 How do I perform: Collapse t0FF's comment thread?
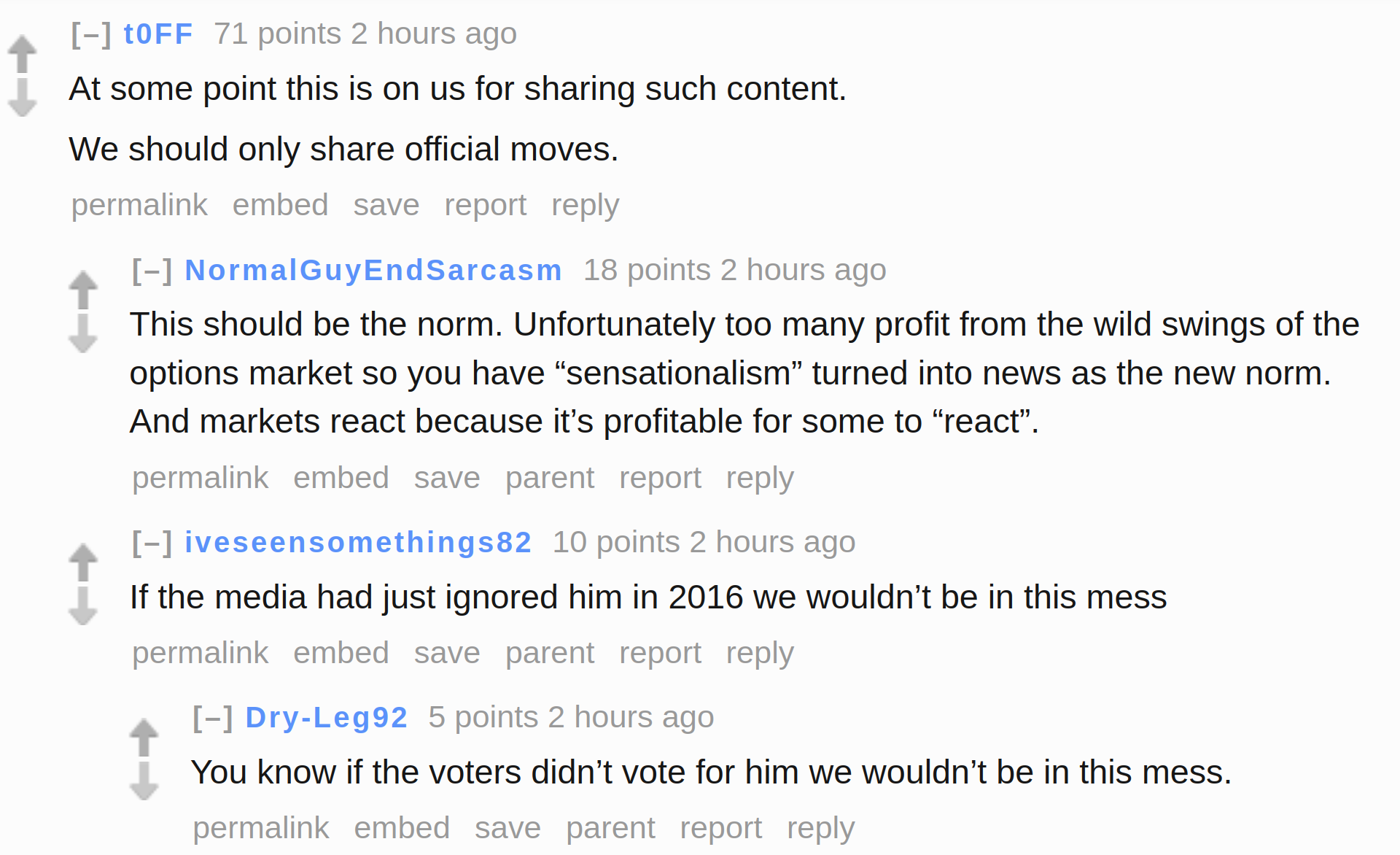tap(91, 34)
